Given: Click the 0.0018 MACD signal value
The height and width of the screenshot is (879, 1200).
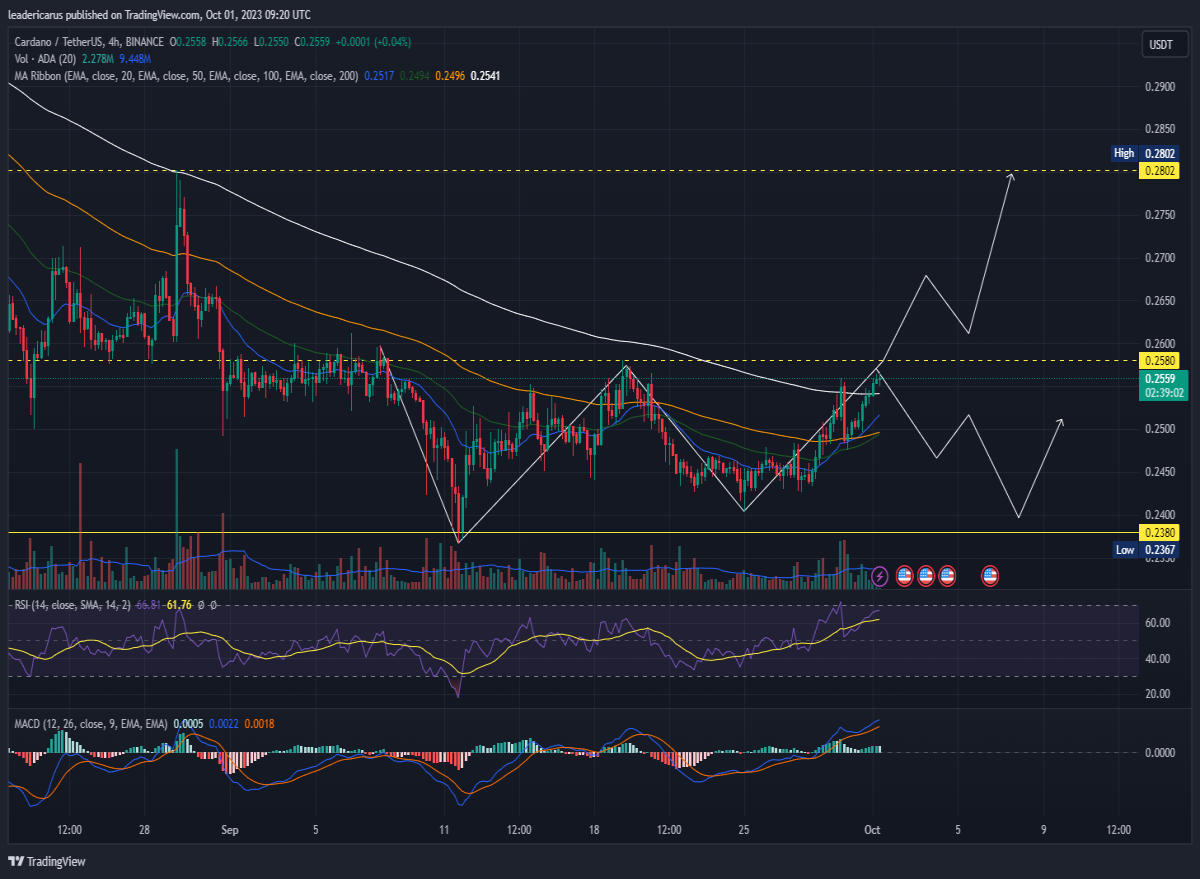Looking at the screenshot, I should (x=259, y=722).
